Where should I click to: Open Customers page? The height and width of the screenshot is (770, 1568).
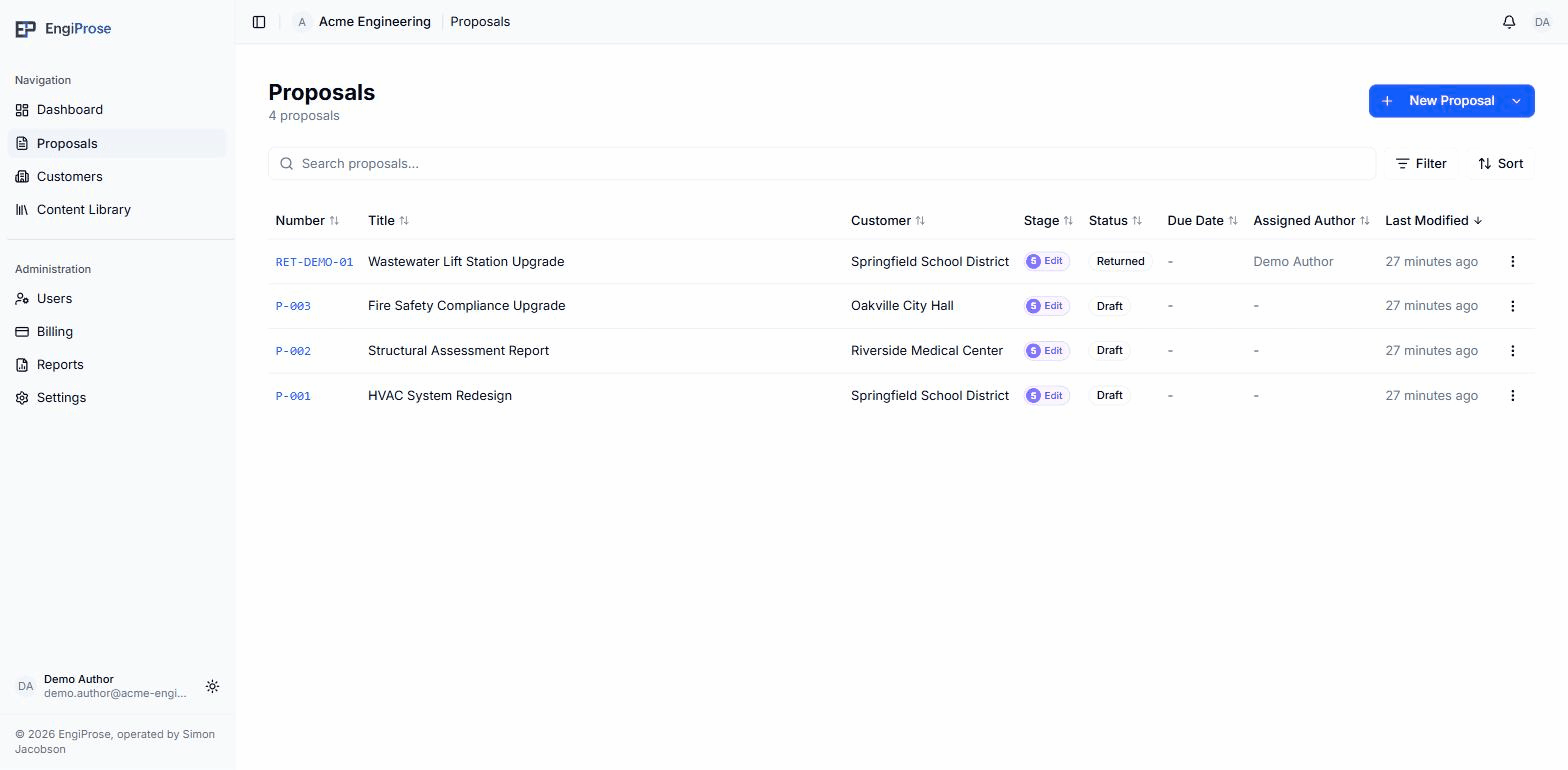[x=117, y=176]
